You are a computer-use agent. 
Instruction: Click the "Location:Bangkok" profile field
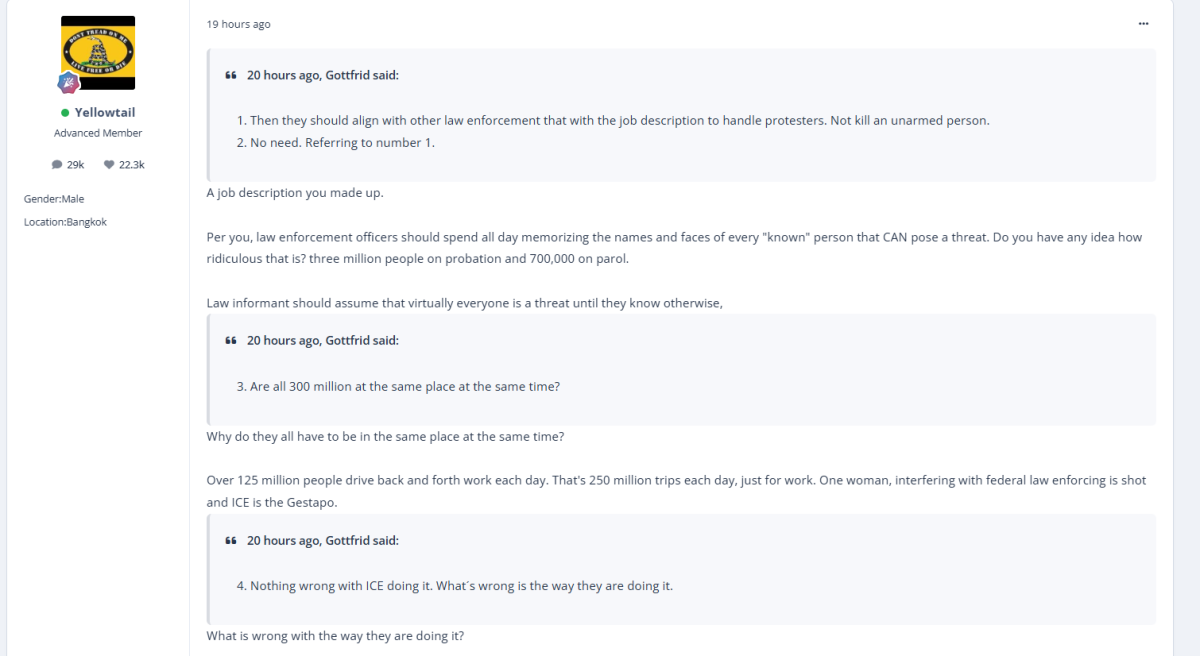(65, 222)
